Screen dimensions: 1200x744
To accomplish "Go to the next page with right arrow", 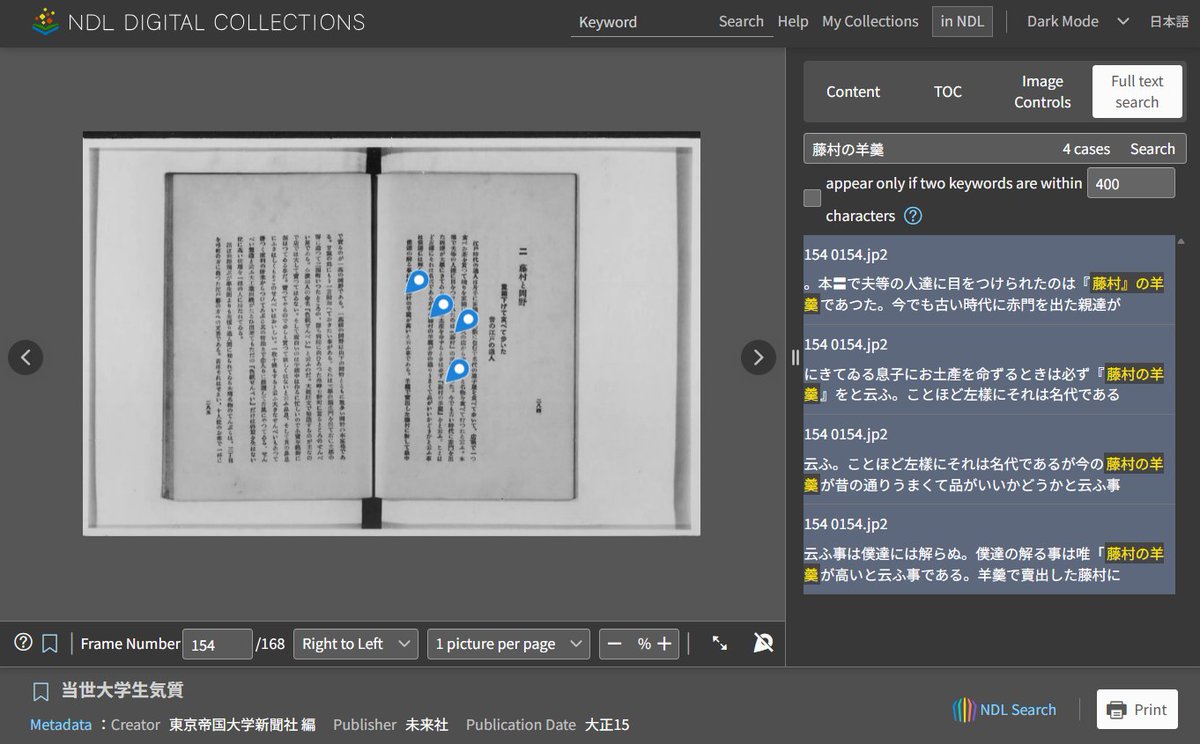I will tap(758, 357).
